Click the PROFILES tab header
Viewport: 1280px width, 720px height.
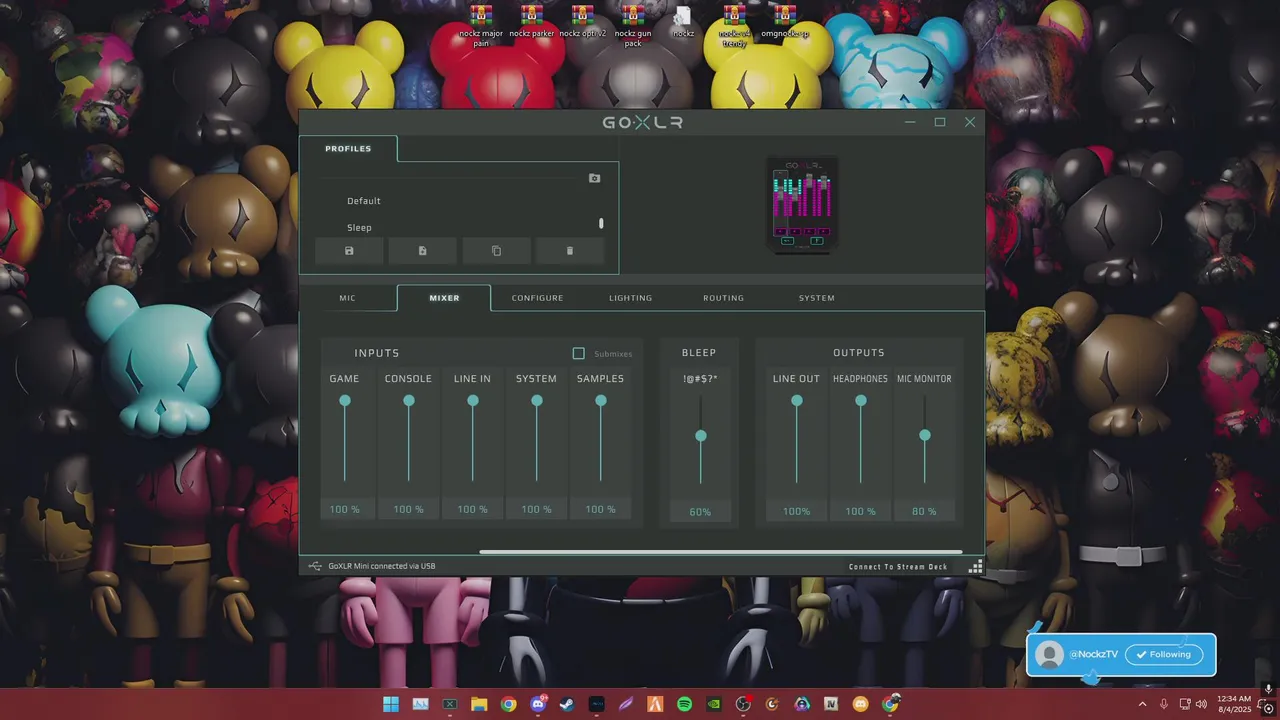coord(348,149)
